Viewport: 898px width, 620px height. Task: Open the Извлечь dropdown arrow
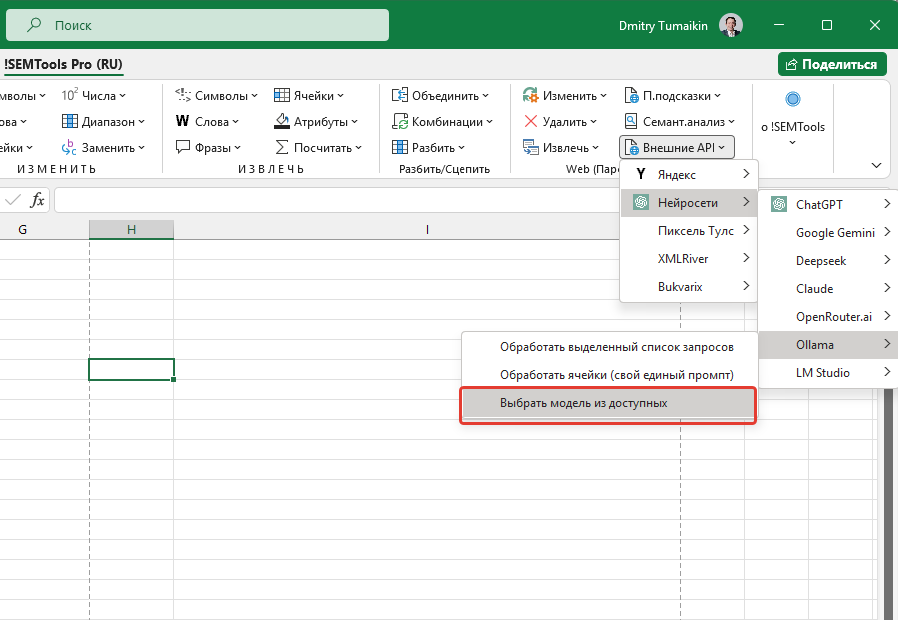click(596, 148)
